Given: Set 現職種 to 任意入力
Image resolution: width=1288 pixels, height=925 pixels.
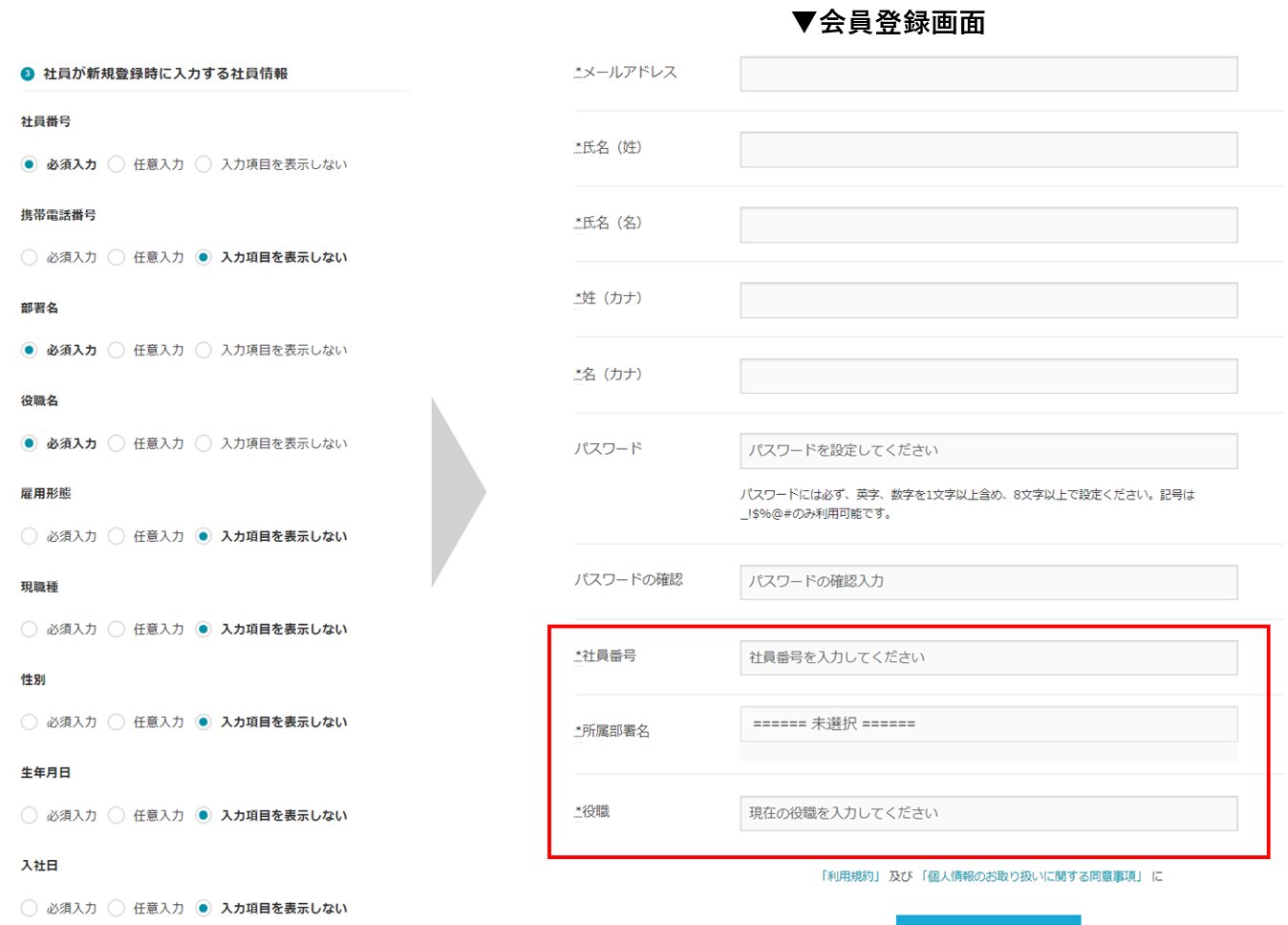Looking at the screenshot, I should 117,629.
